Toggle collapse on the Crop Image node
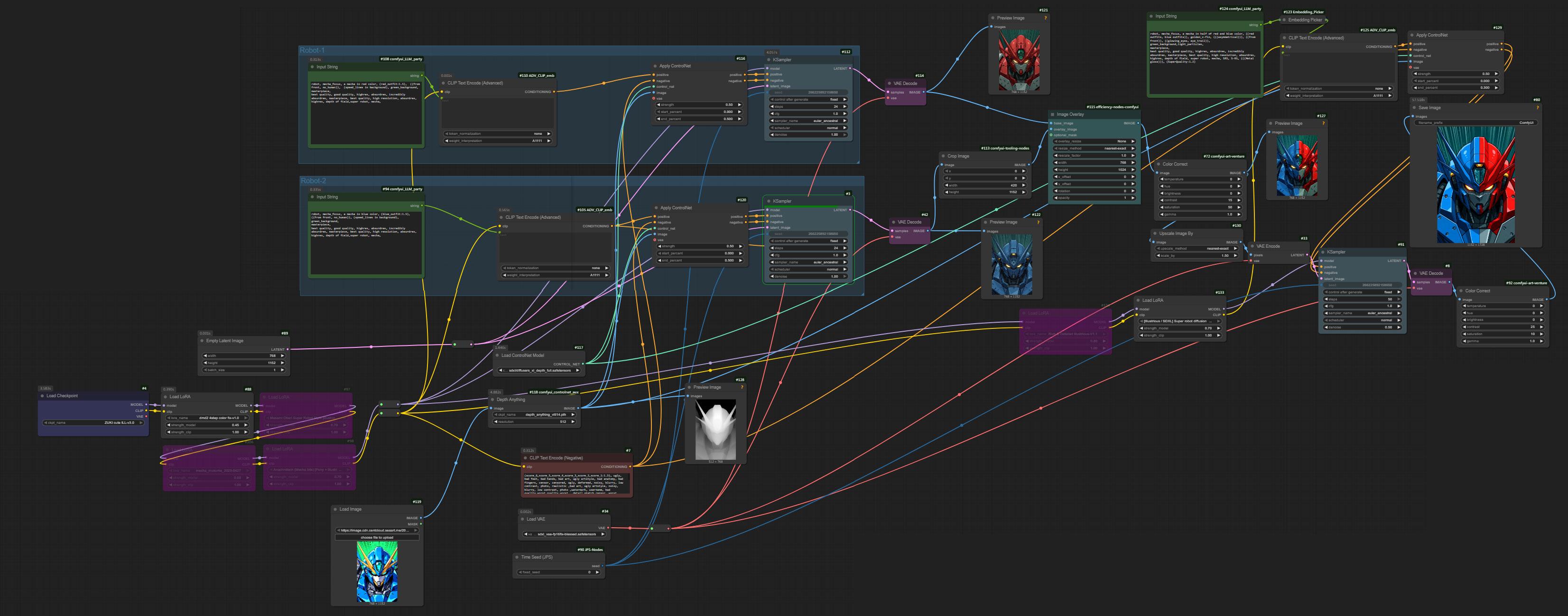This screenshot has height=616, width=1568. coord(943,157)
